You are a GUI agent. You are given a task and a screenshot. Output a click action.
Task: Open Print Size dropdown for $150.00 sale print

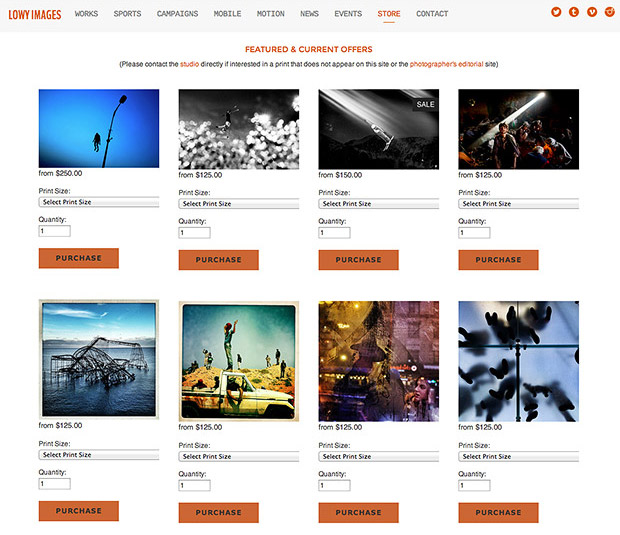click(378, 203)
